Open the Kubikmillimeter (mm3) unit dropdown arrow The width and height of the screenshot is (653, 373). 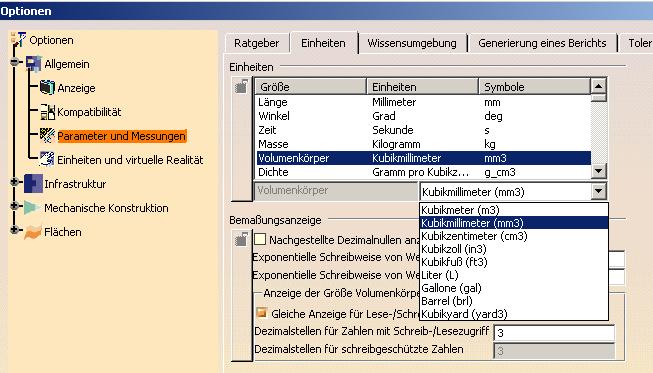tap(598, 191)
